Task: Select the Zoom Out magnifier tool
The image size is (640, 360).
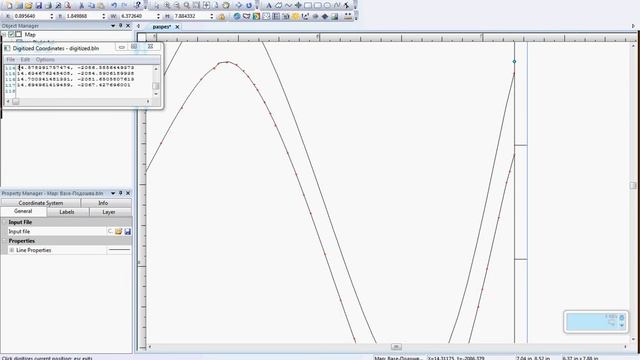Action: coord(177,5)
